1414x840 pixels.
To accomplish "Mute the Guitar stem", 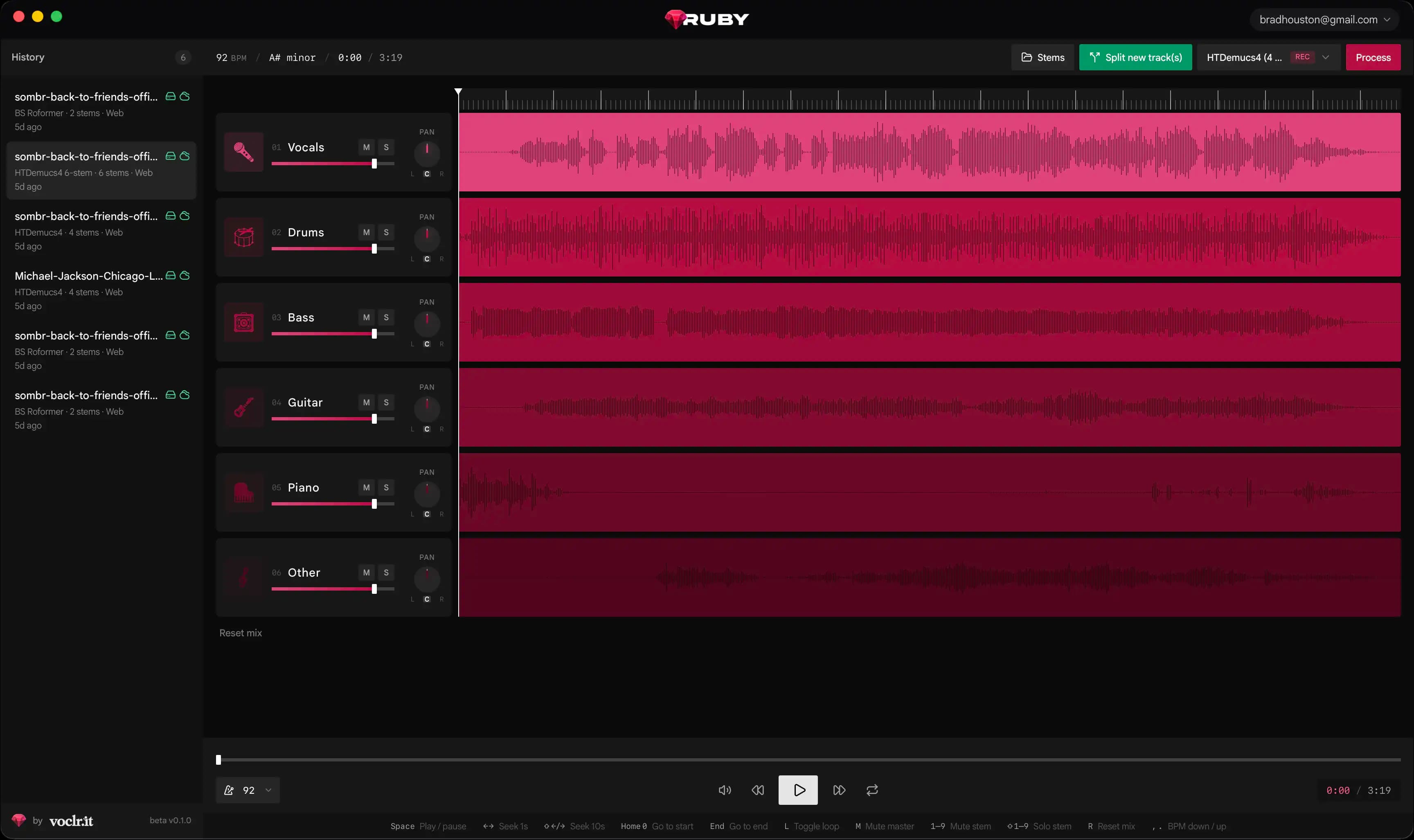I will (366, 402).
